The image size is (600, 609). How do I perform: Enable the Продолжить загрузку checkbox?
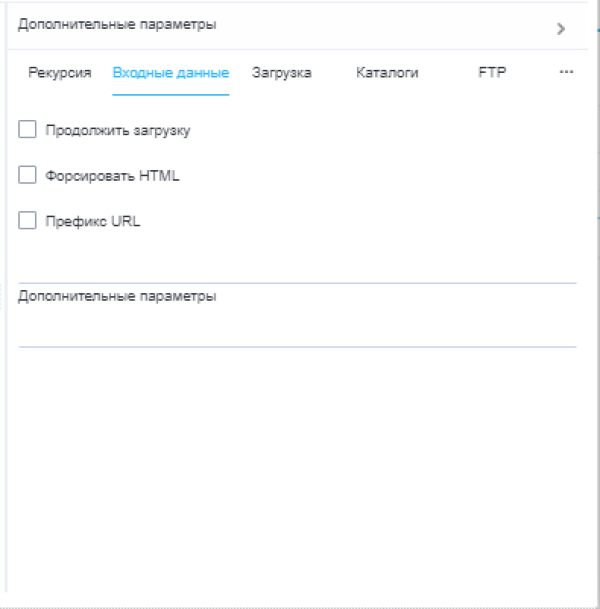pyautogui.click(x=28, y=129)
